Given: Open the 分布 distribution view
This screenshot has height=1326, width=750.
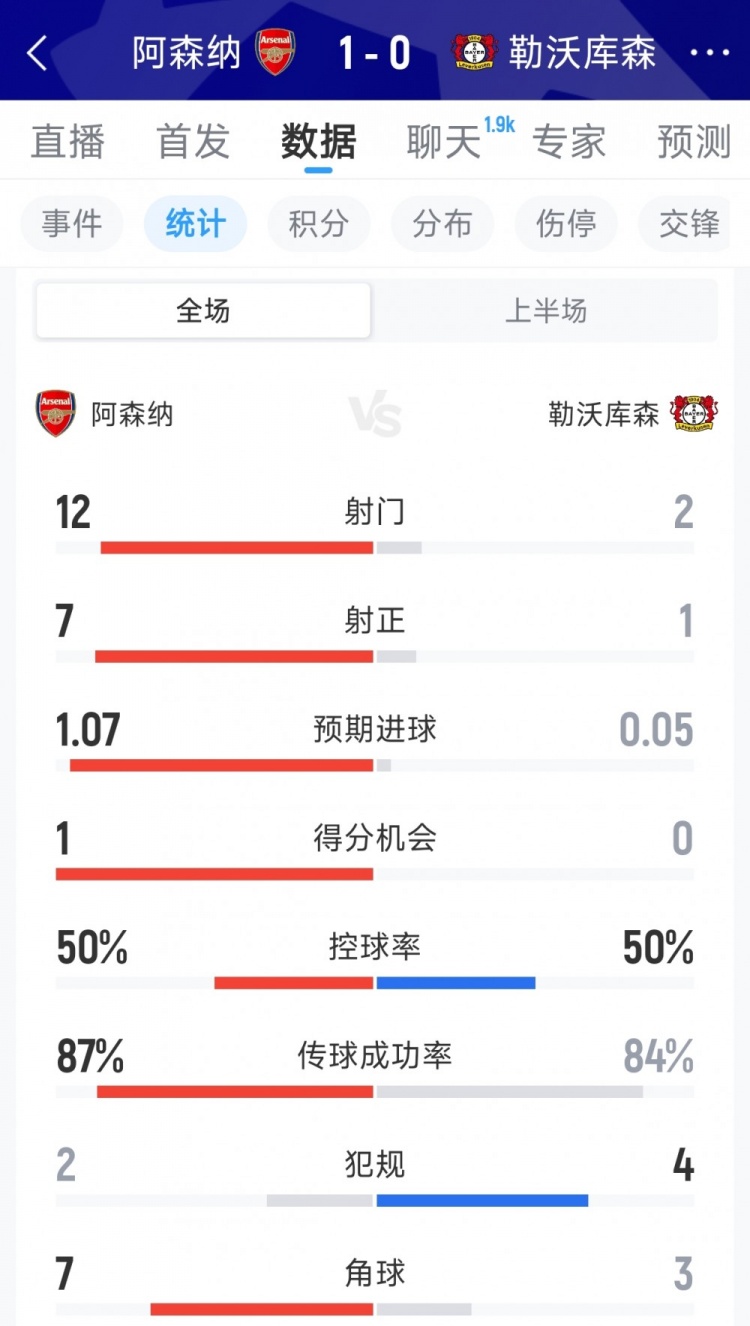Looking at the screenshot, I should pos(442,224).
